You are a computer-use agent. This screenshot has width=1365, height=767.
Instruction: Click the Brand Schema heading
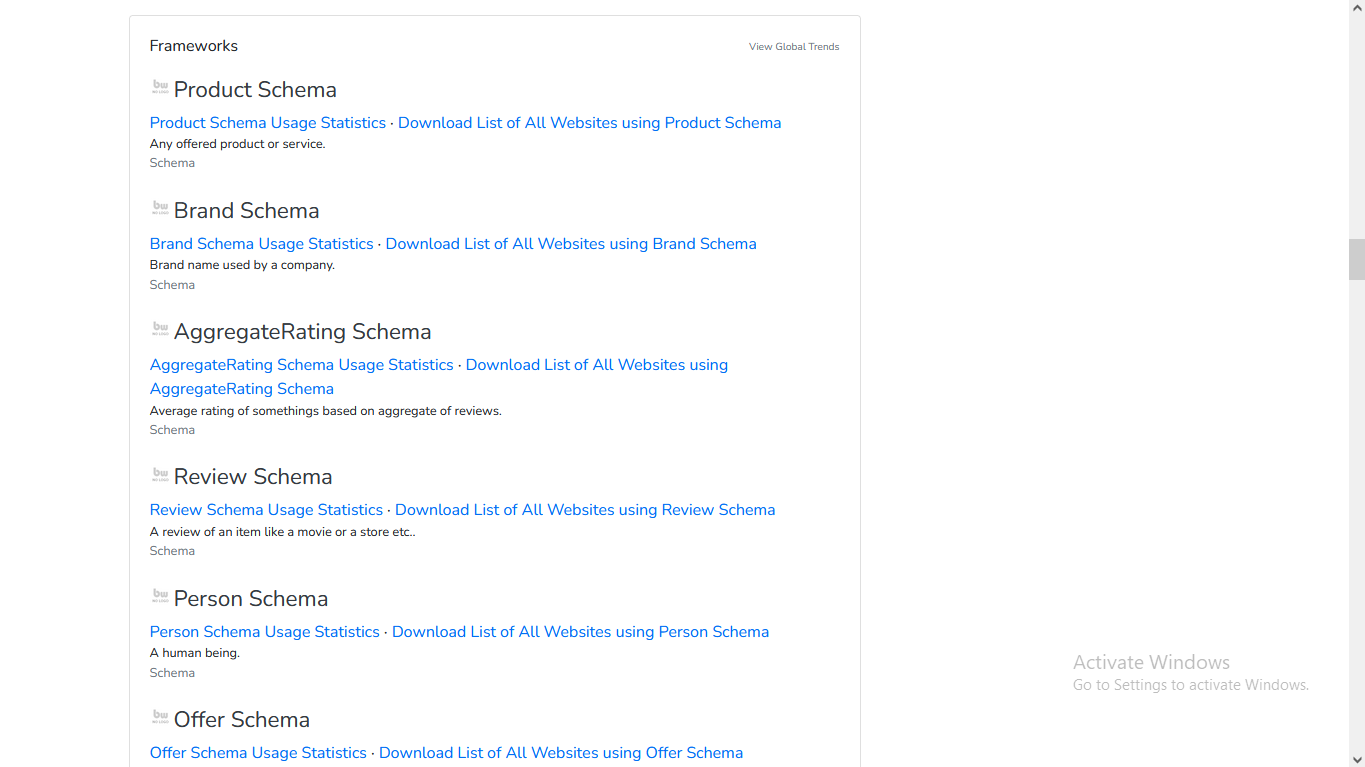coord(247,211)
